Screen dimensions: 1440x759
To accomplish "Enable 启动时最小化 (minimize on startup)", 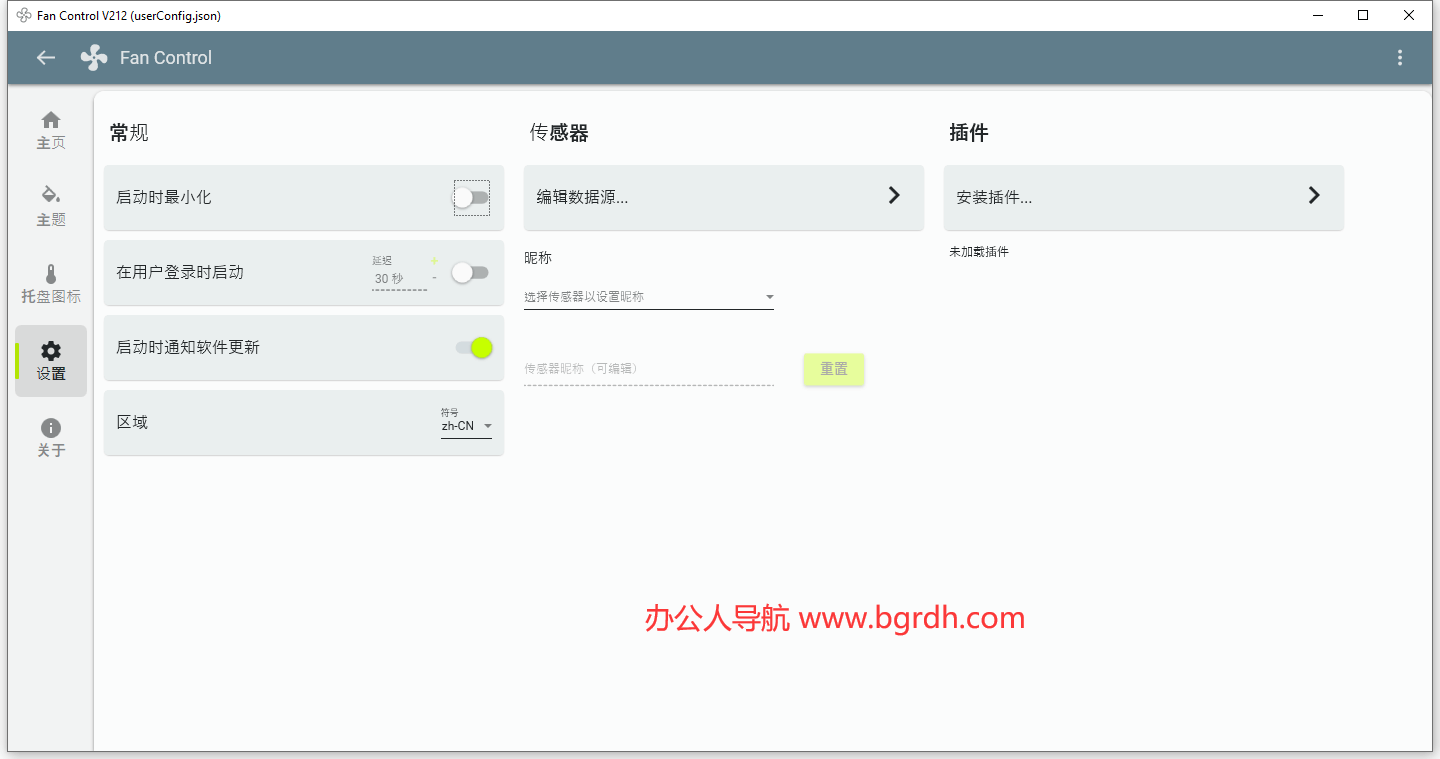I will coord(470,197).
